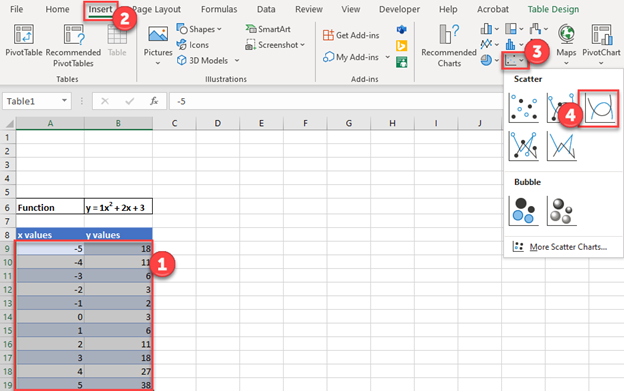Select the 'x values' header cell

(x=50, y=235)
